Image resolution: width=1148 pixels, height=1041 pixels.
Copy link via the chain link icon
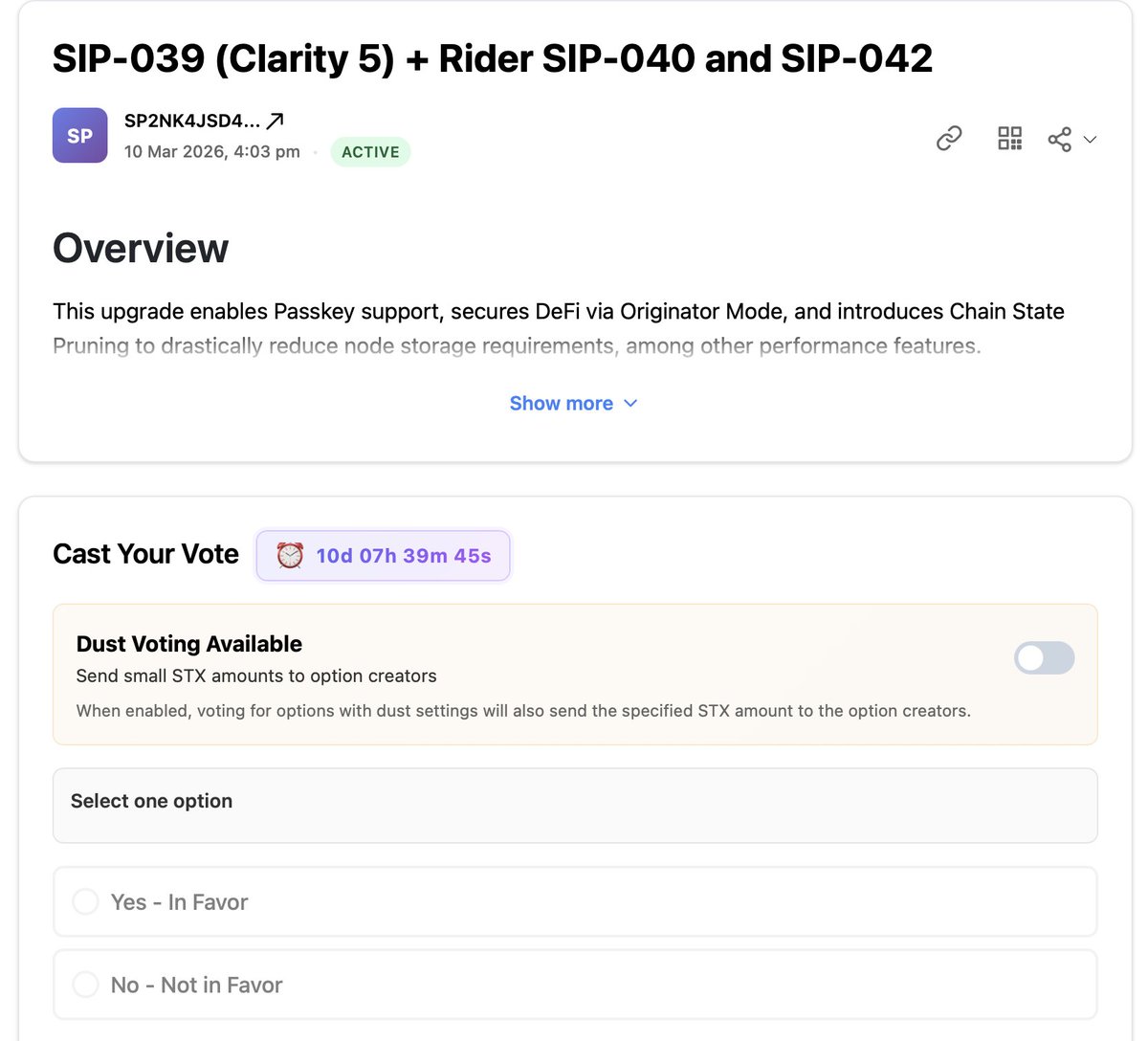pos(949,139)
